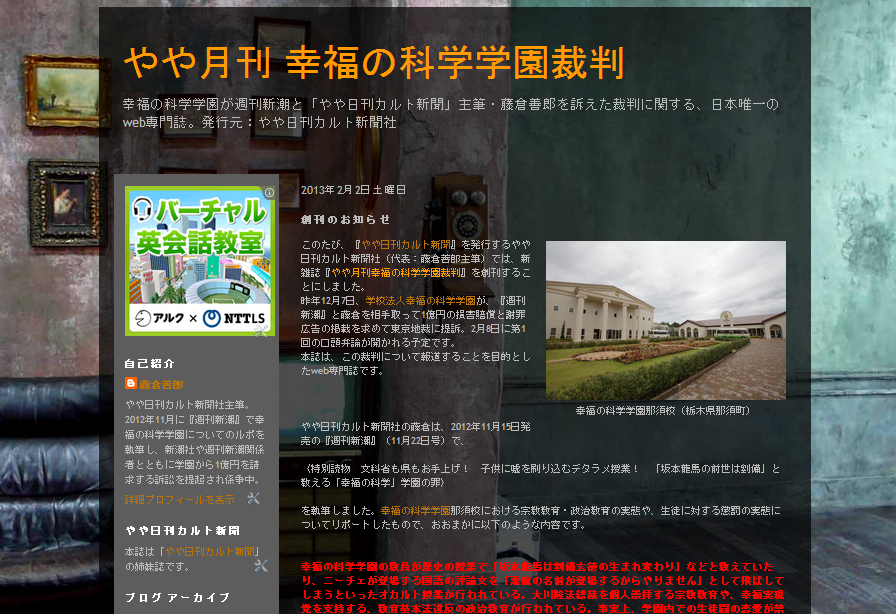This screenshot has height=614, width=896.
Task: Open the バーチャル英会話教室 advertisement banner
Action: point(200,261)
